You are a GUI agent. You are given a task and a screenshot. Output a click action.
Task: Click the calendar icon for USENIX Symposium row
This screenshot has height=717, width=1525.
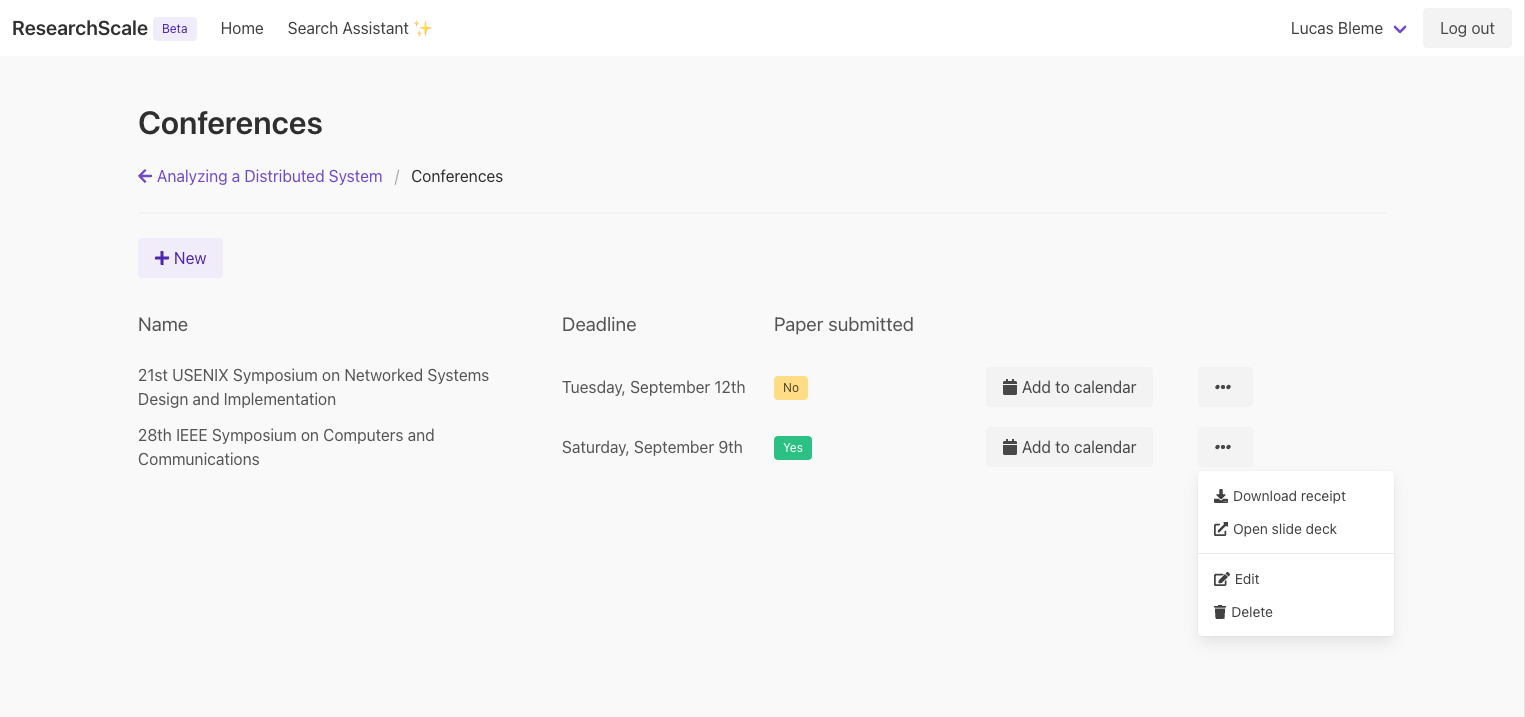coord(1010,387)
